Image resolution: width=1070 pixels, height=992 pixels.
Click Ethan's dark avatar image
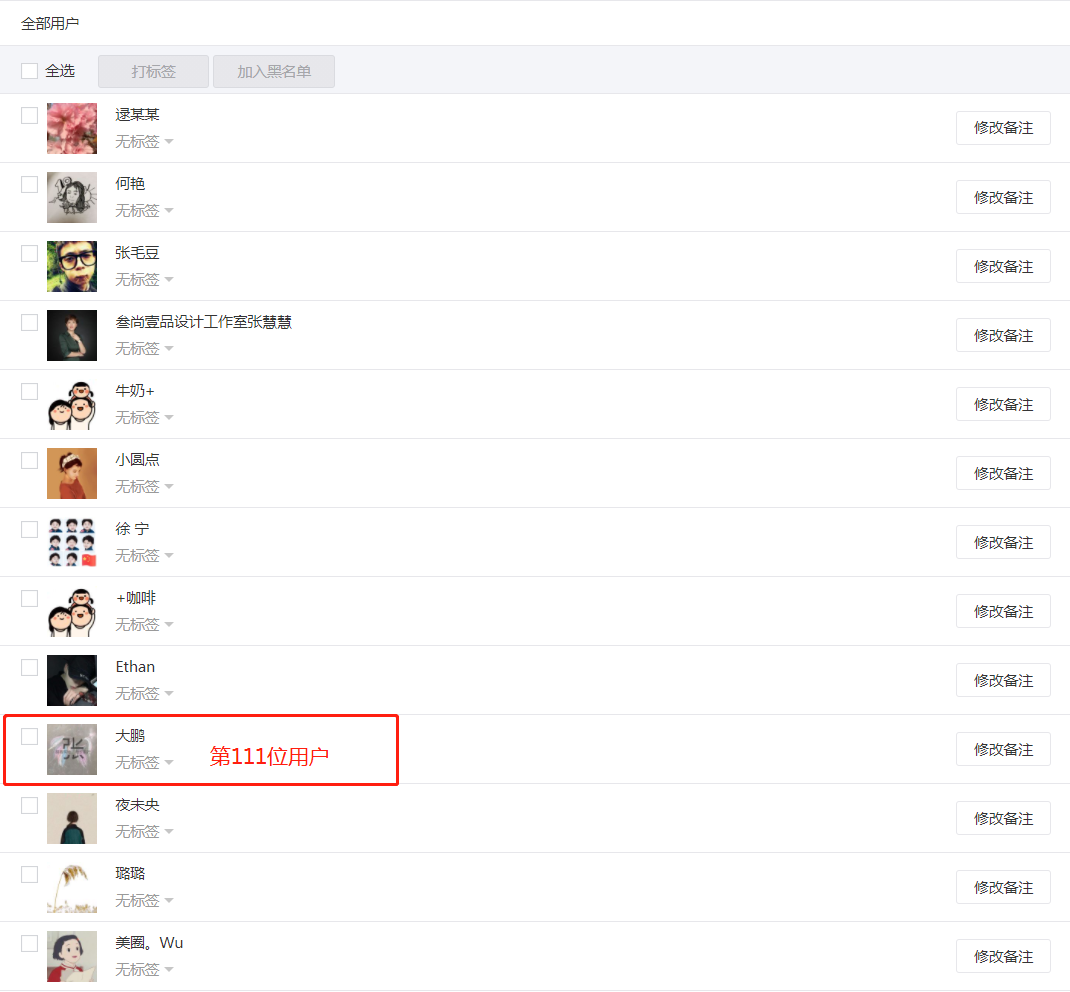pyautogui.click(x=72, y=680)
